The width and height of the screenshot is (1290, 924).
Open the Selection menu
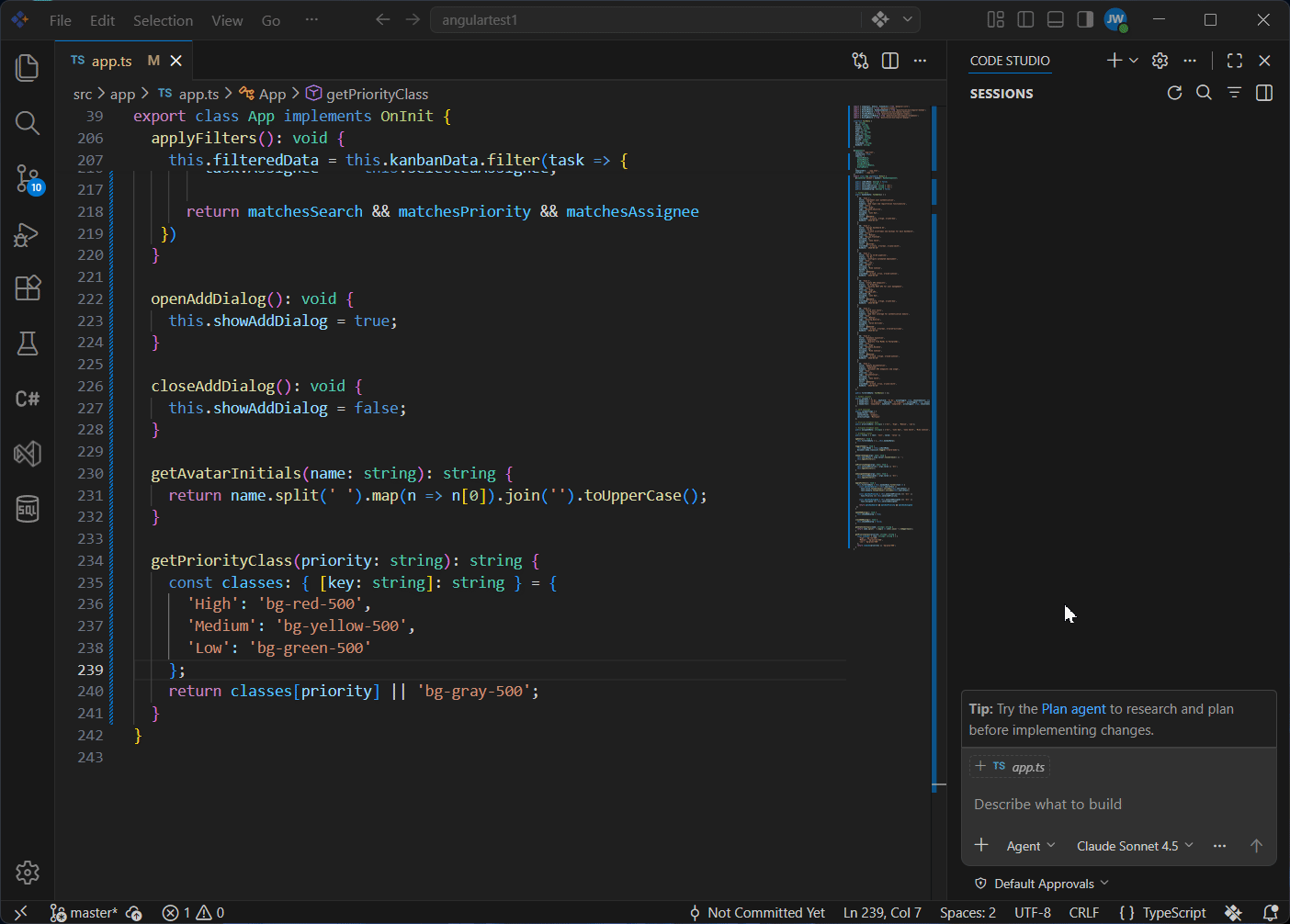(164, 20)
